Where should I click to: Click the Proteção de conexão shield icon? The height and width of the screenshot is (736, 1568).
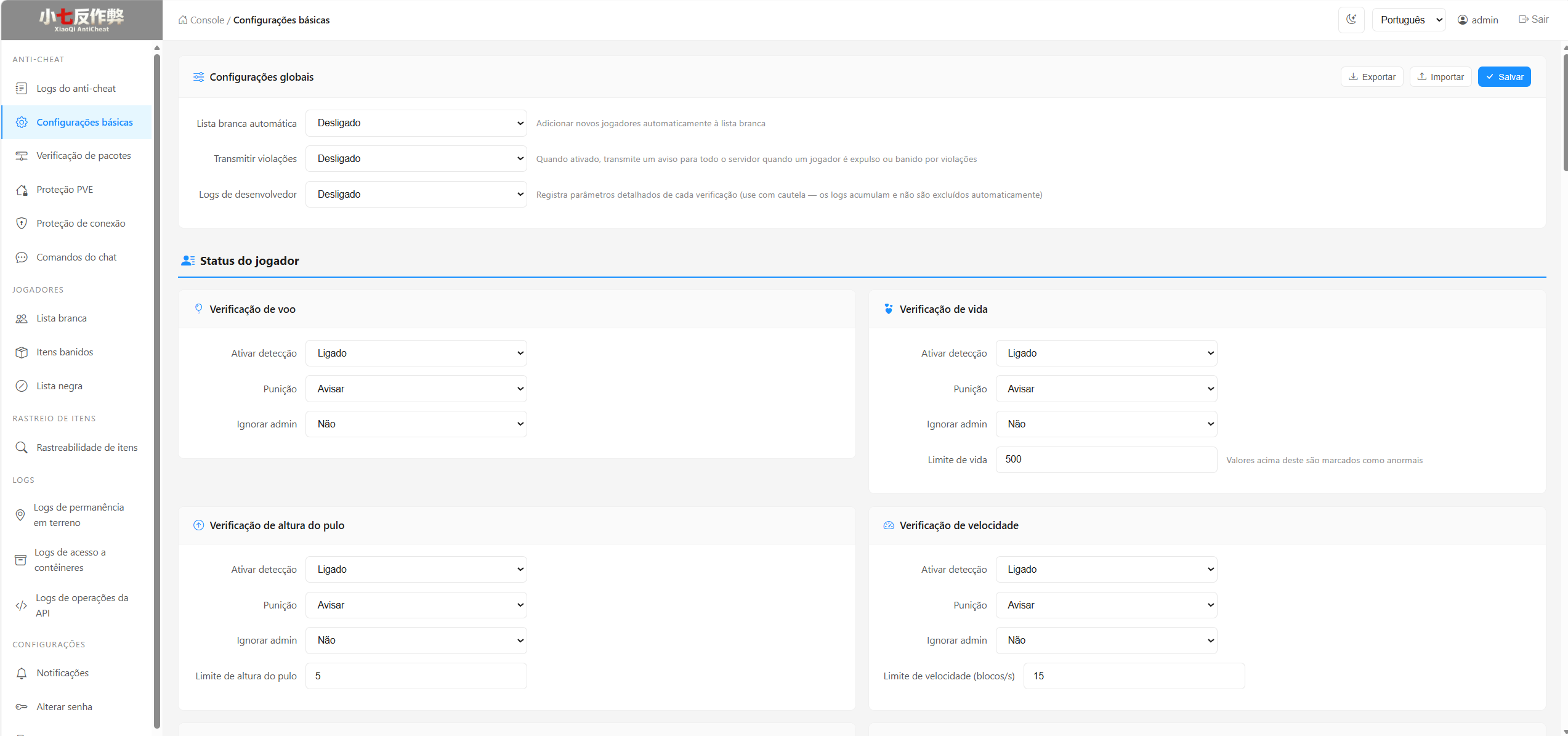[x=22, y=223]
